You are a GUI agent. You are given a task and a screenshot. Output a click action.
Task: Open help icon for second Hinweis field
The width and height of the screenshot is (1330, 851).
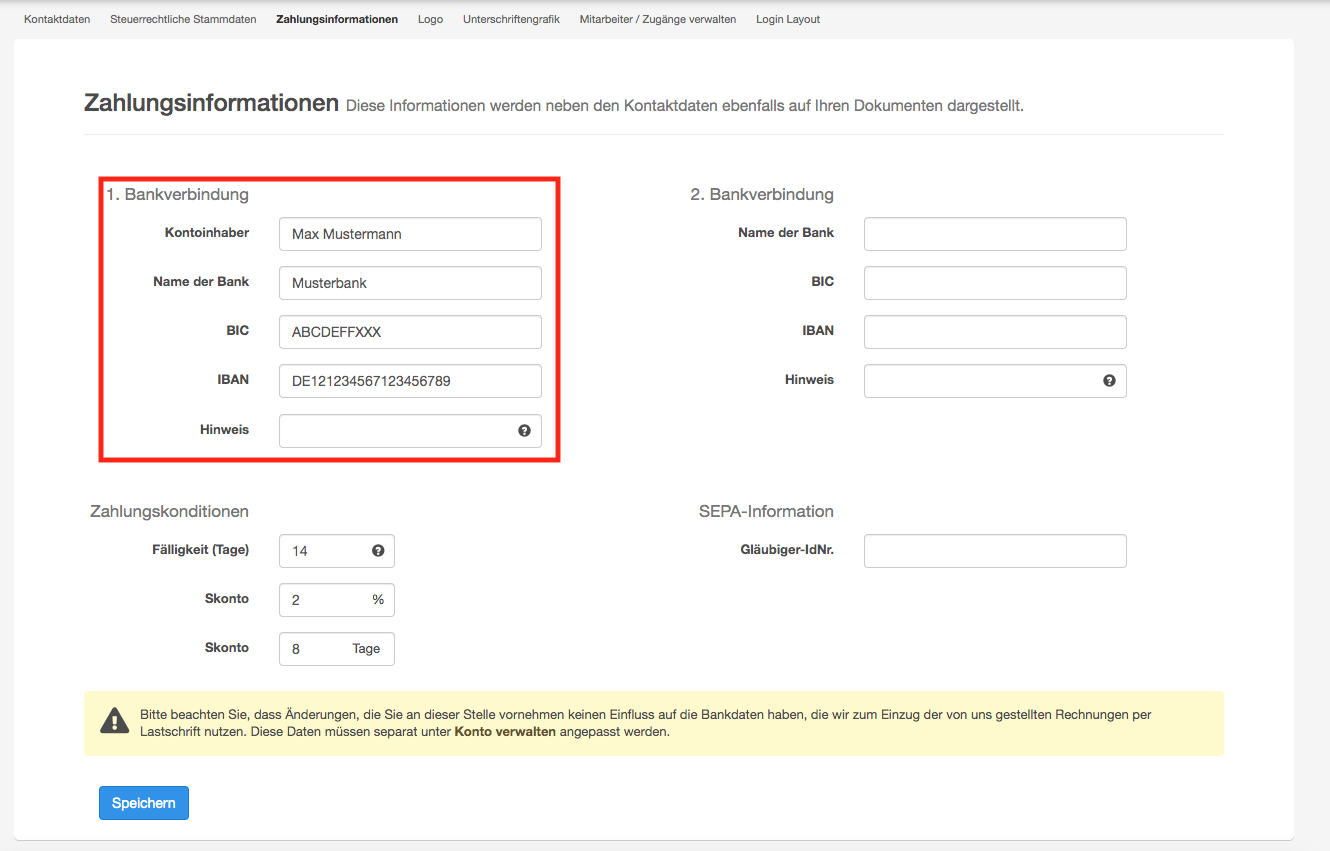coord(1109,381)
